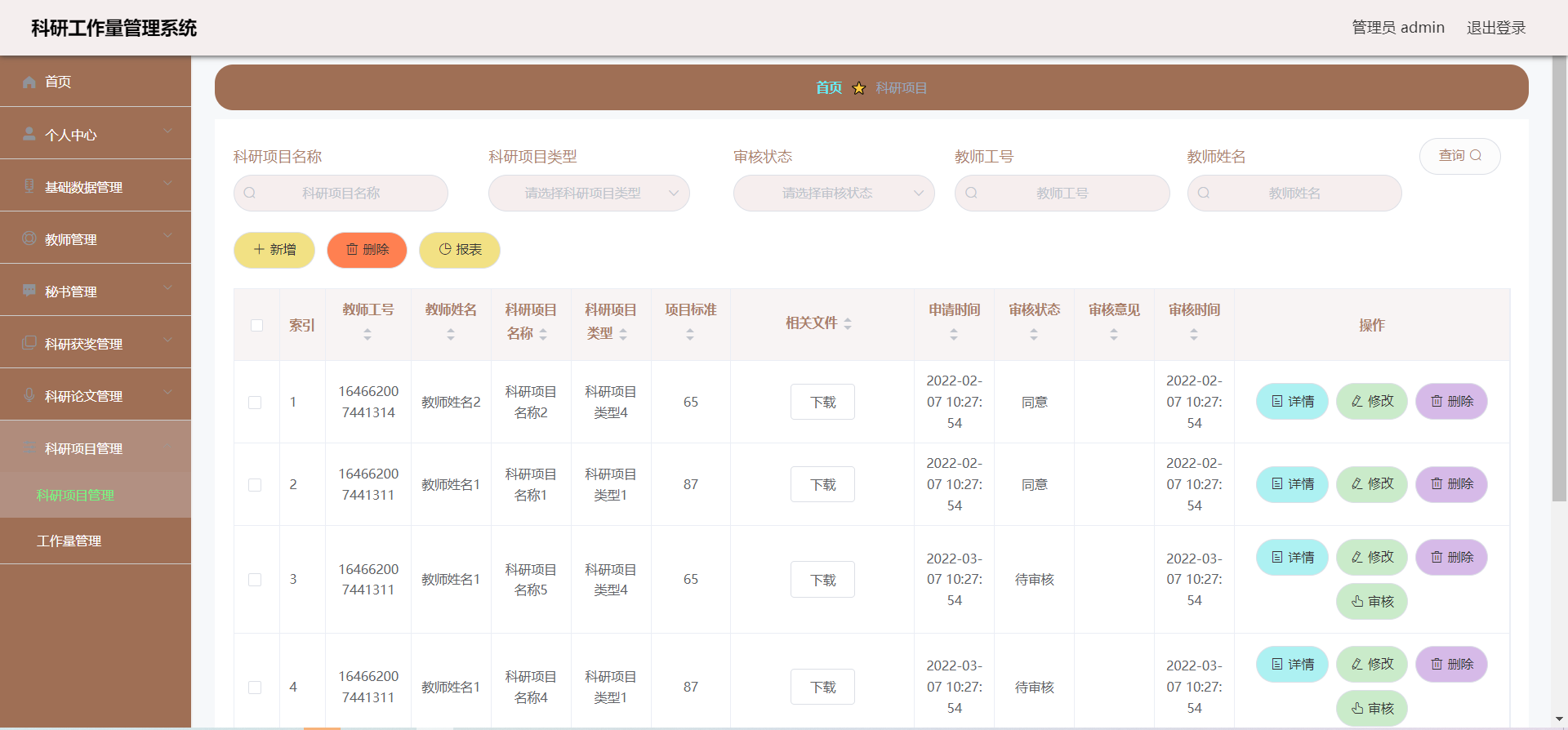Click the 科研论文管理 microphone icon

point(29,395)
